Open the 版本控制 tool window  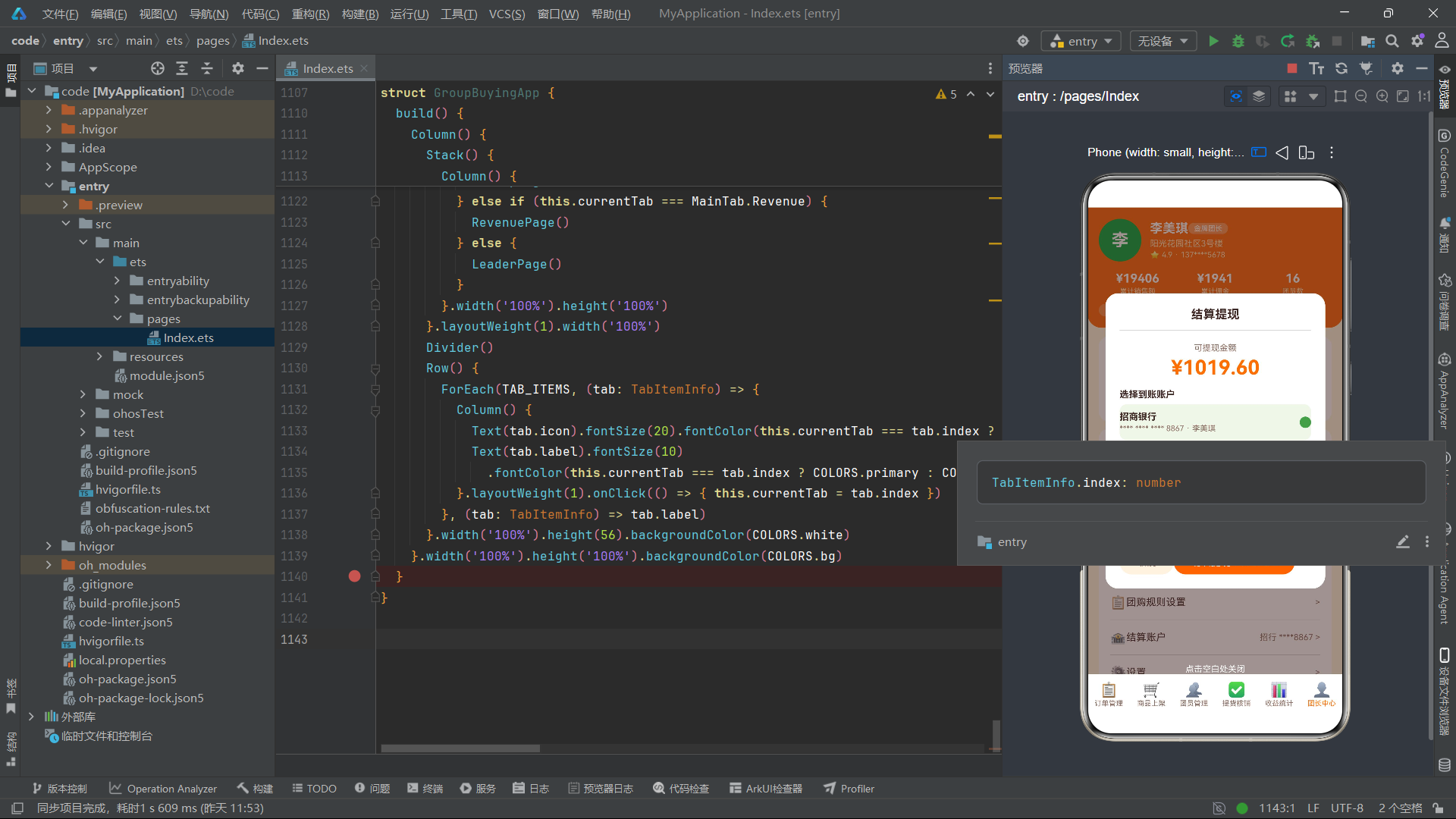pyautogui.click(x=59, y=789)
